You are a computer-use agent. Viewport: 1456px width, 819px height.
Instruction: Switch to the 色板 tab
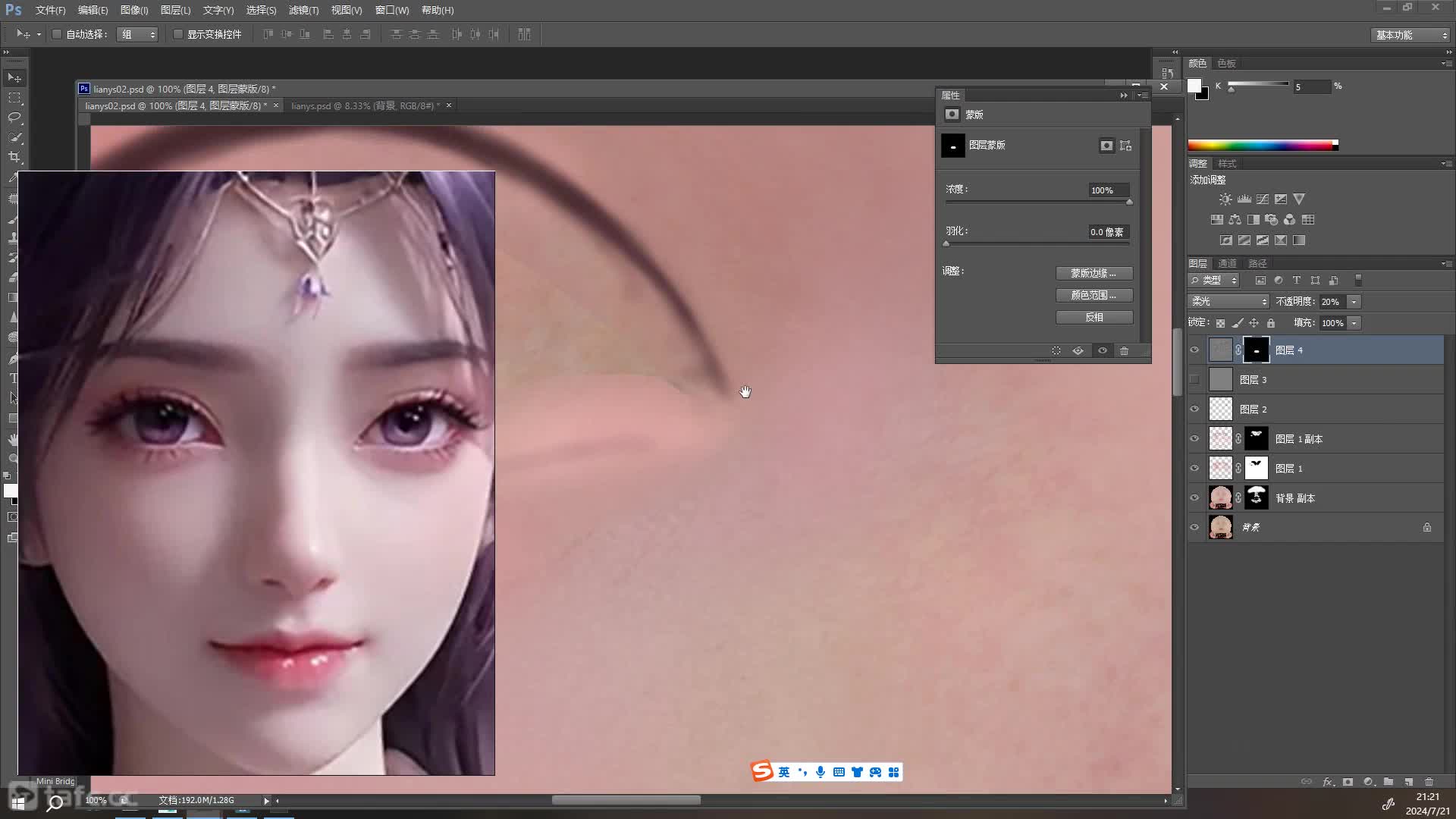click(1226, 64)
